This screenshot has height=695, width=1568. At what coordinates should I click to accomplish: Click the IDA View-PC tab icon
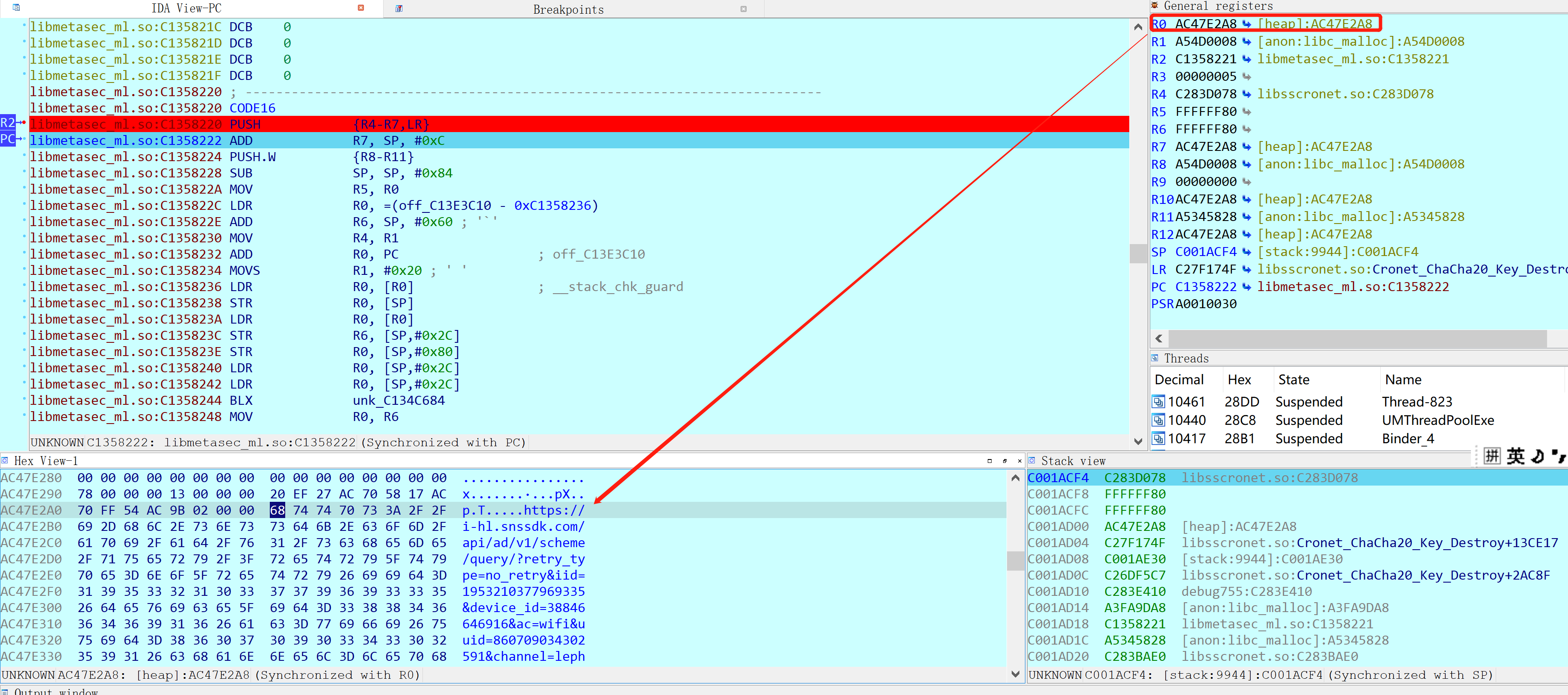[16, 8]
